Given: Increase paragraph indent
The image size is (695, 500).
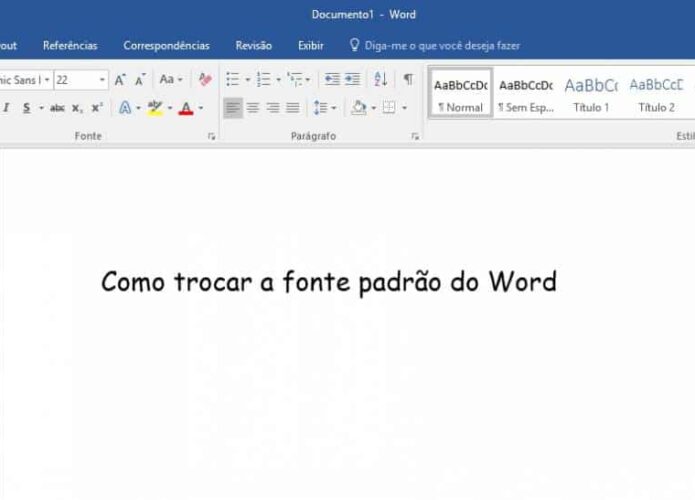Looking at the screenshot, I should (x=353, y=80).
